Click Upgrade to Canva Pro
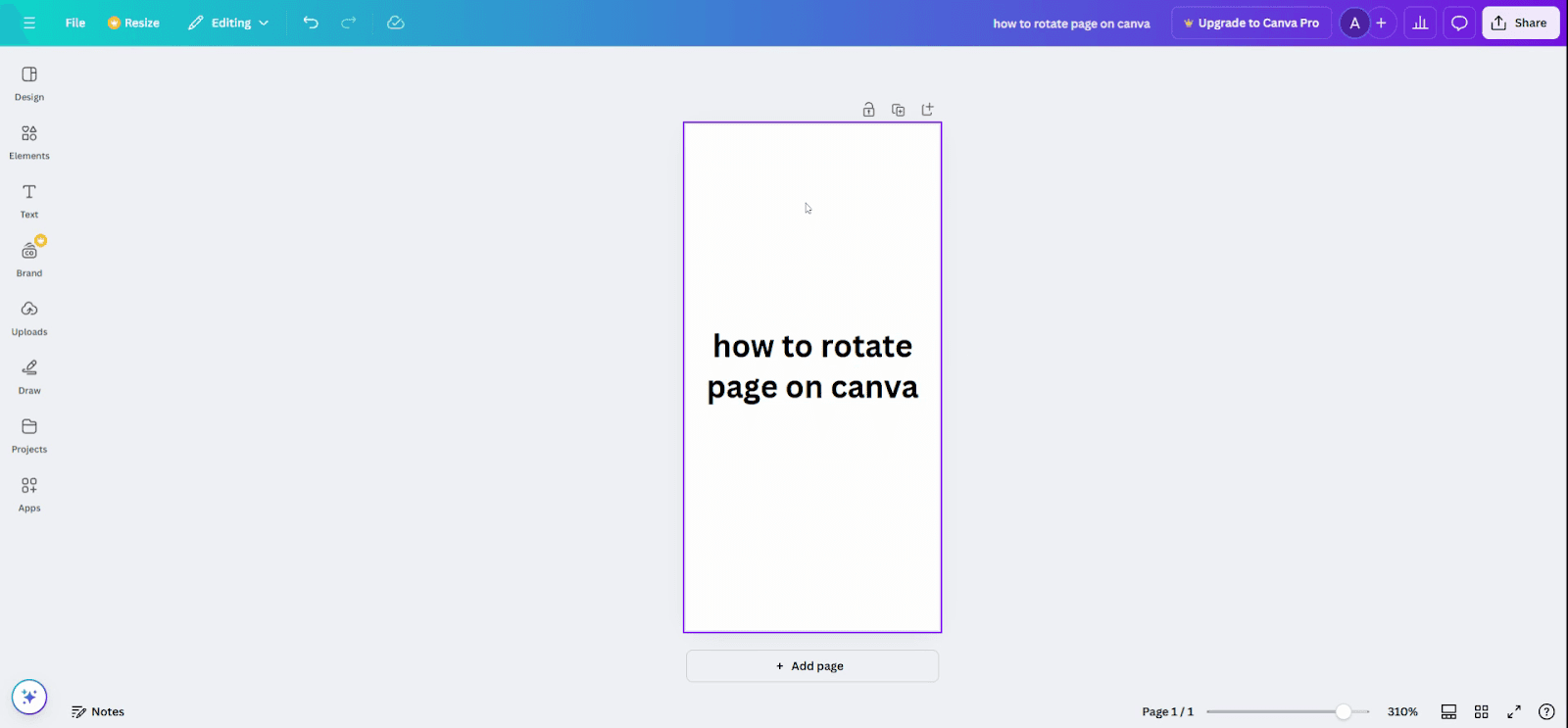The width and height of the screenshot is (1568, 728). coord(1251,23)
